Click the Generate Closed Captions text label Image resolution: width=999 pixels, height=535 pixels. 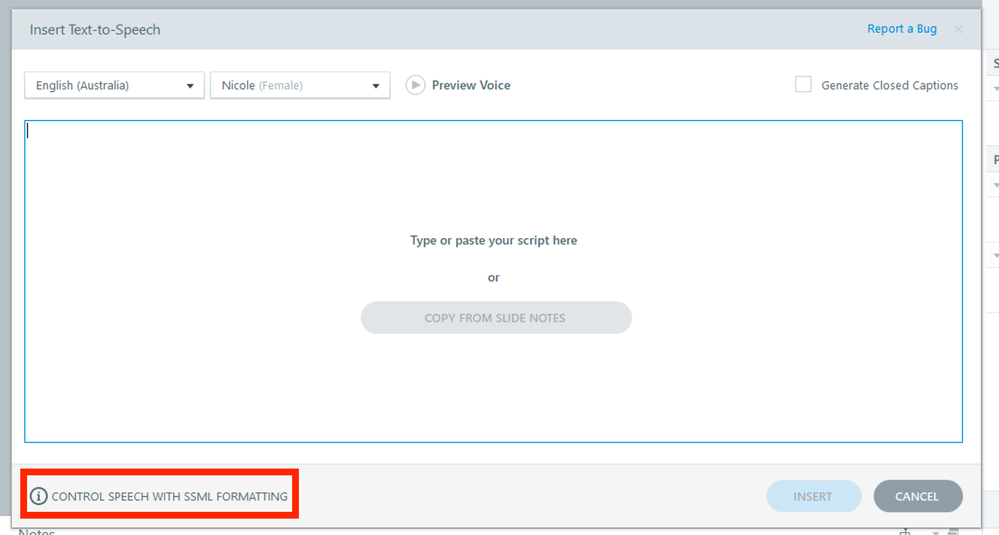(889, 85)
